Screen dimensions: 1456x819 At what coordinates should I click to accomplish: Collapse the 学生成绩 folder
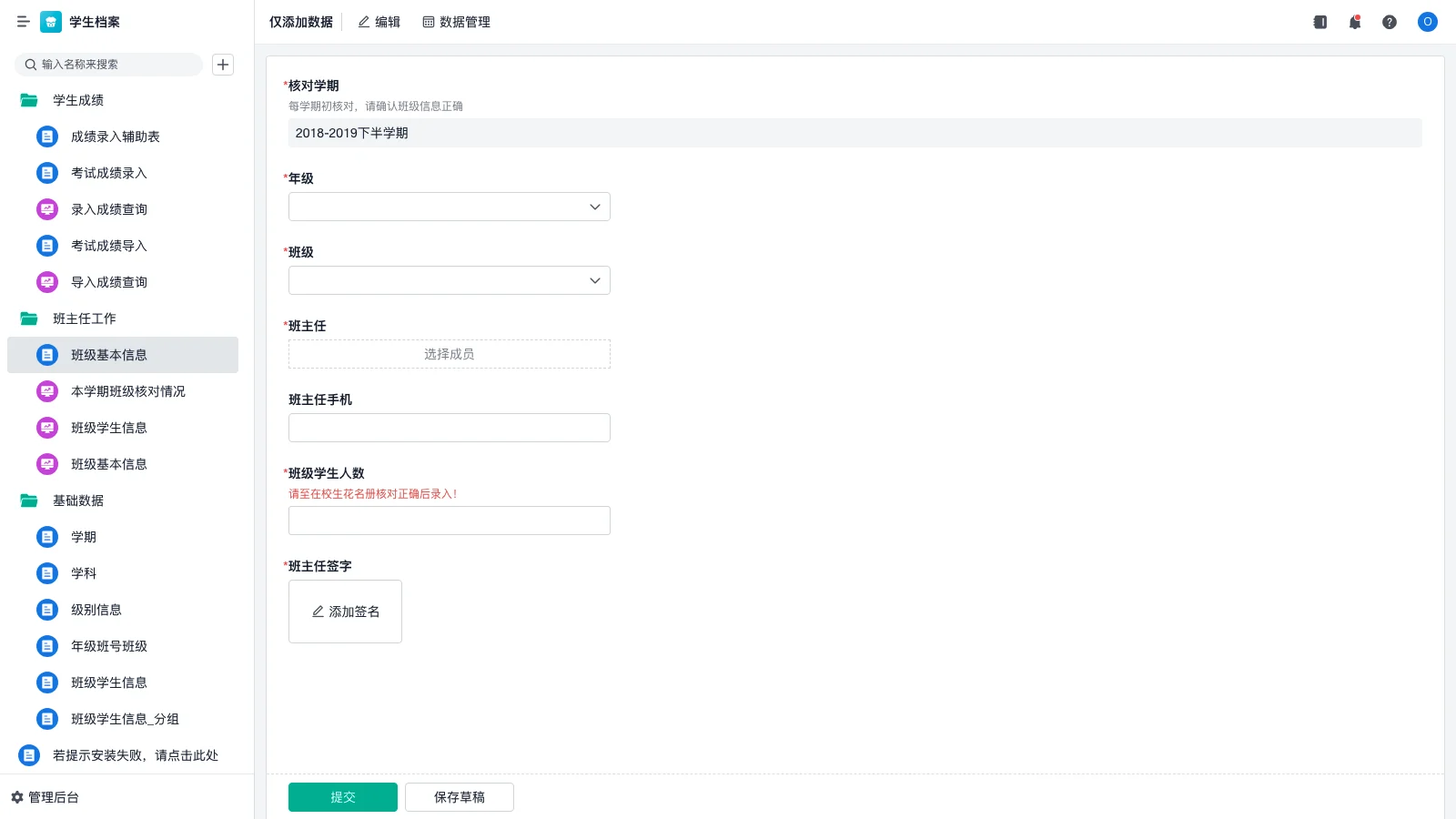click(29, 100)
